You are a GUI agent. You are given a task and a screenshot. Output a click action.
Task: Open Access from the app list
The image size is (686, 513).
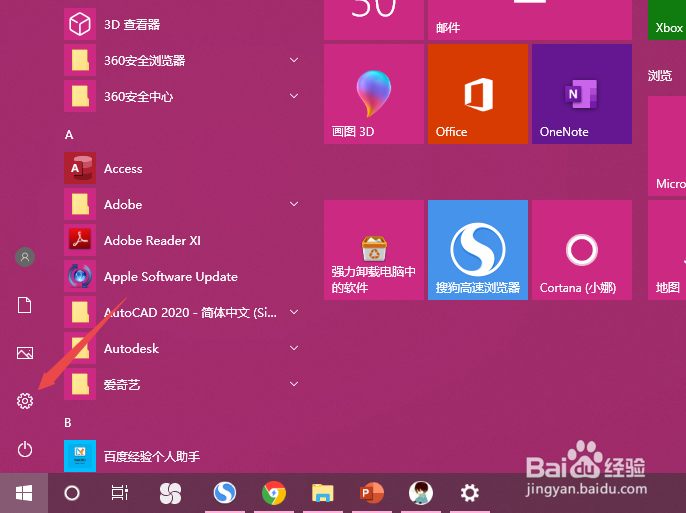coord(182,168)
